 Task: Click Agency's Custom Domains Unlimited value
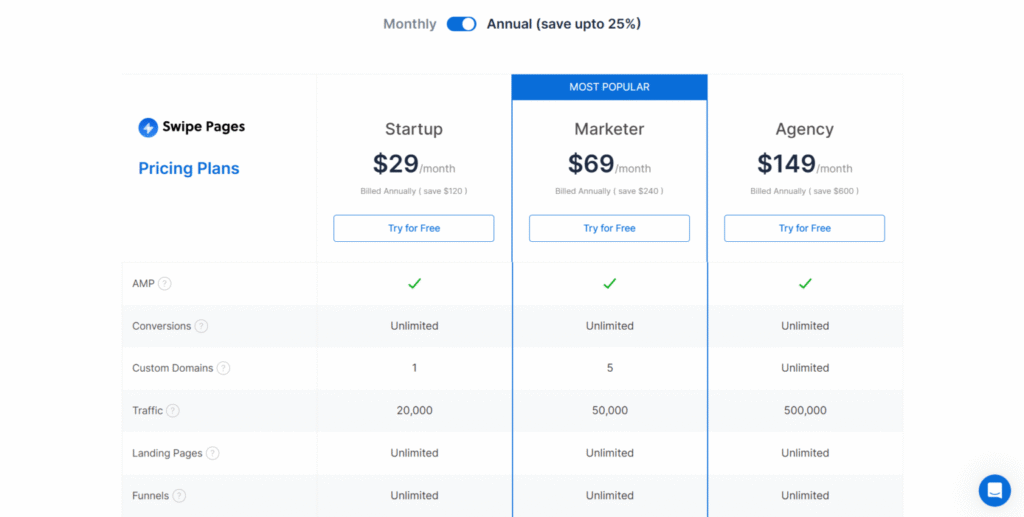point(805,368)
